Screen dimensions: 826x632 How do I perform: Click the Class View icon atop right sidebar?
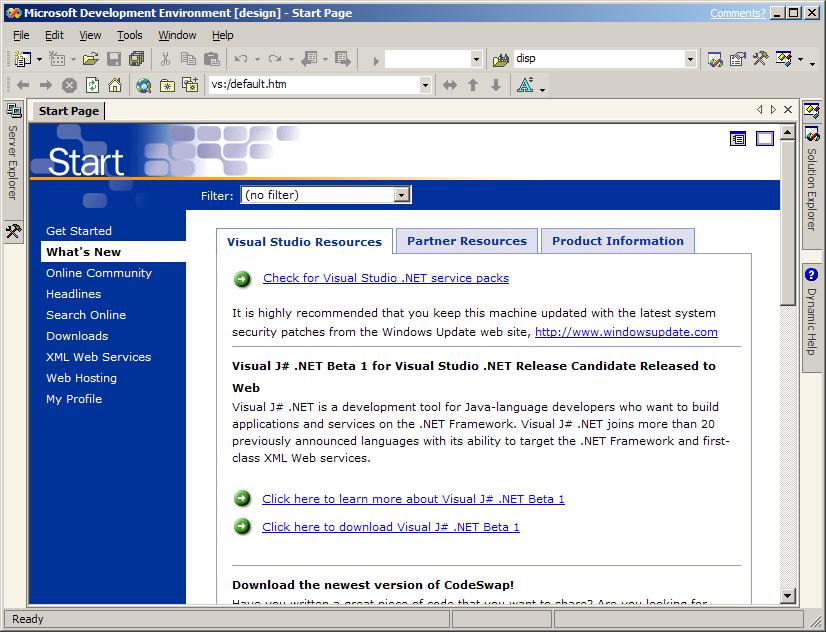coord(811,110)
